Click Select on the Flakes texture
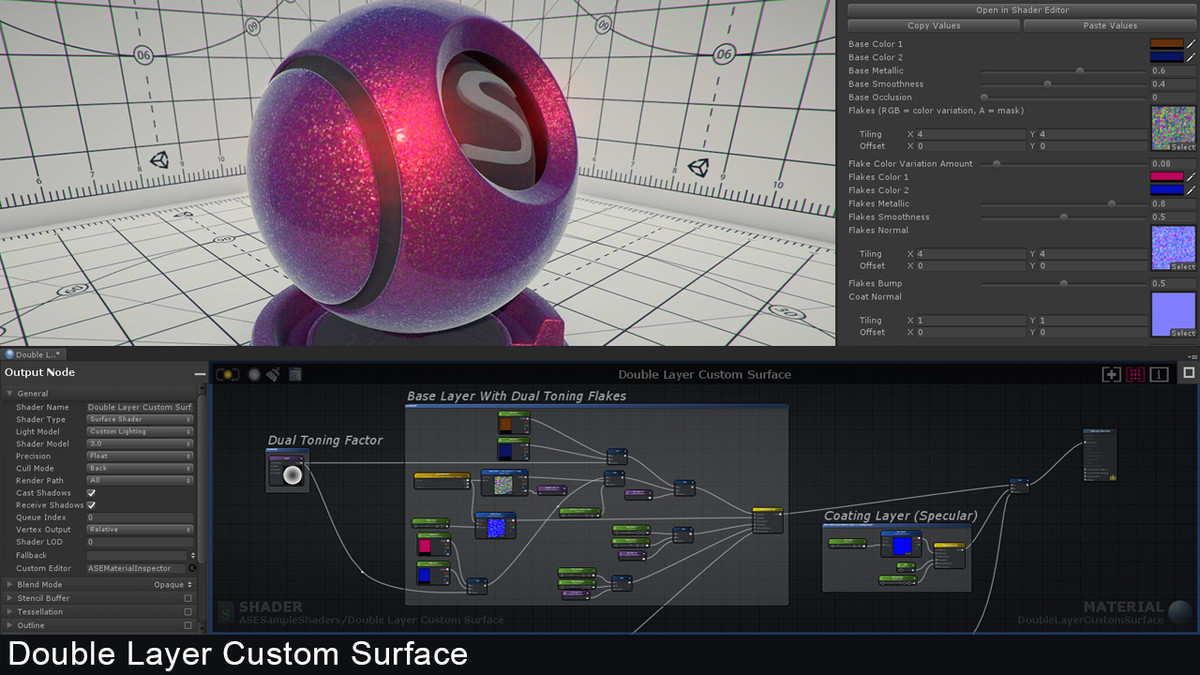 click(1183, 147)
